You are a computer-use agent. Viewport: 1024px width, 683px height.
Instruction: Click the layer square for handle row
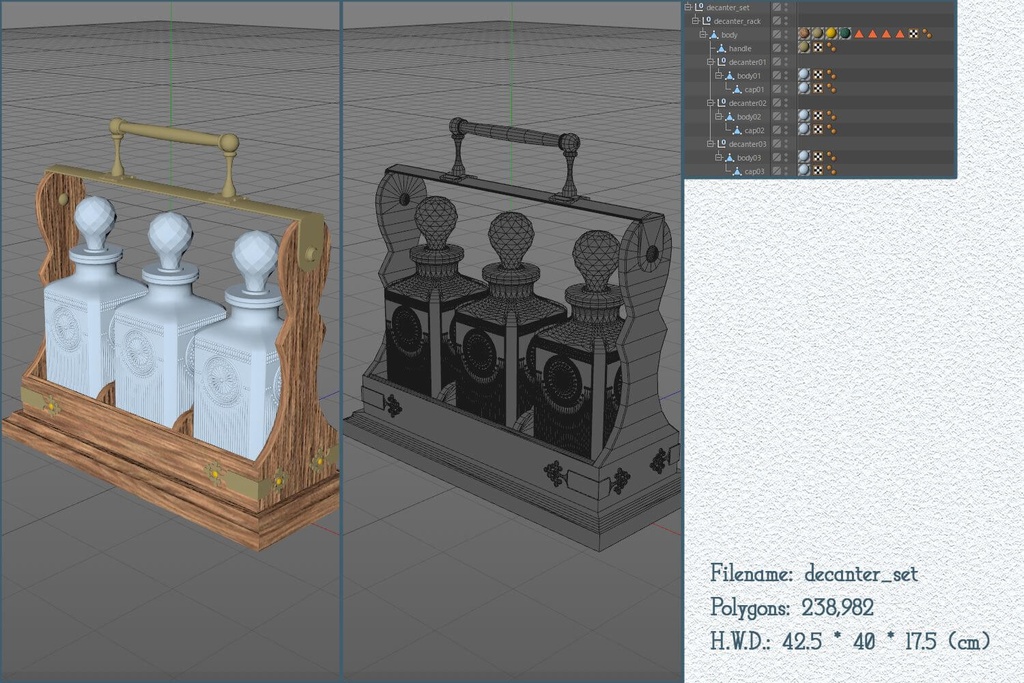tap(776, 48)
